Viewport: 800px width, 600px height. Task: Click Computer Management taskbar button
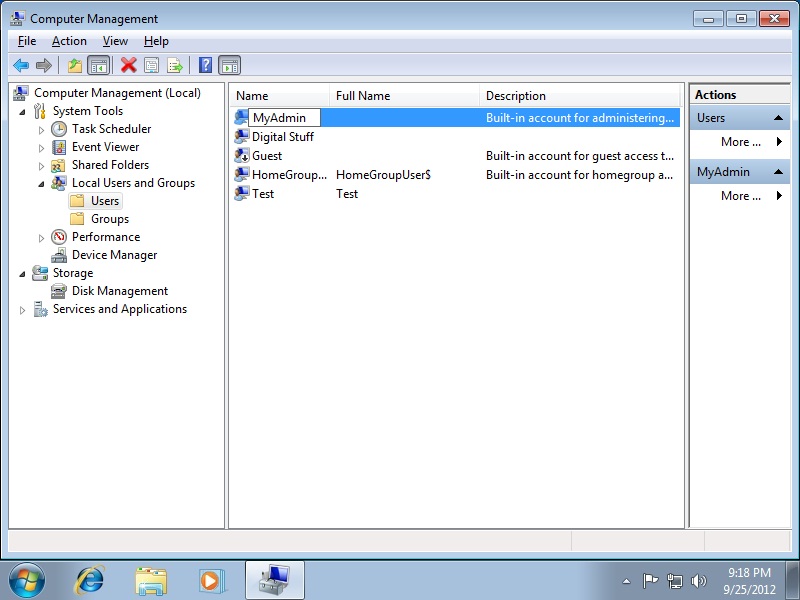(x=274, y=580)
